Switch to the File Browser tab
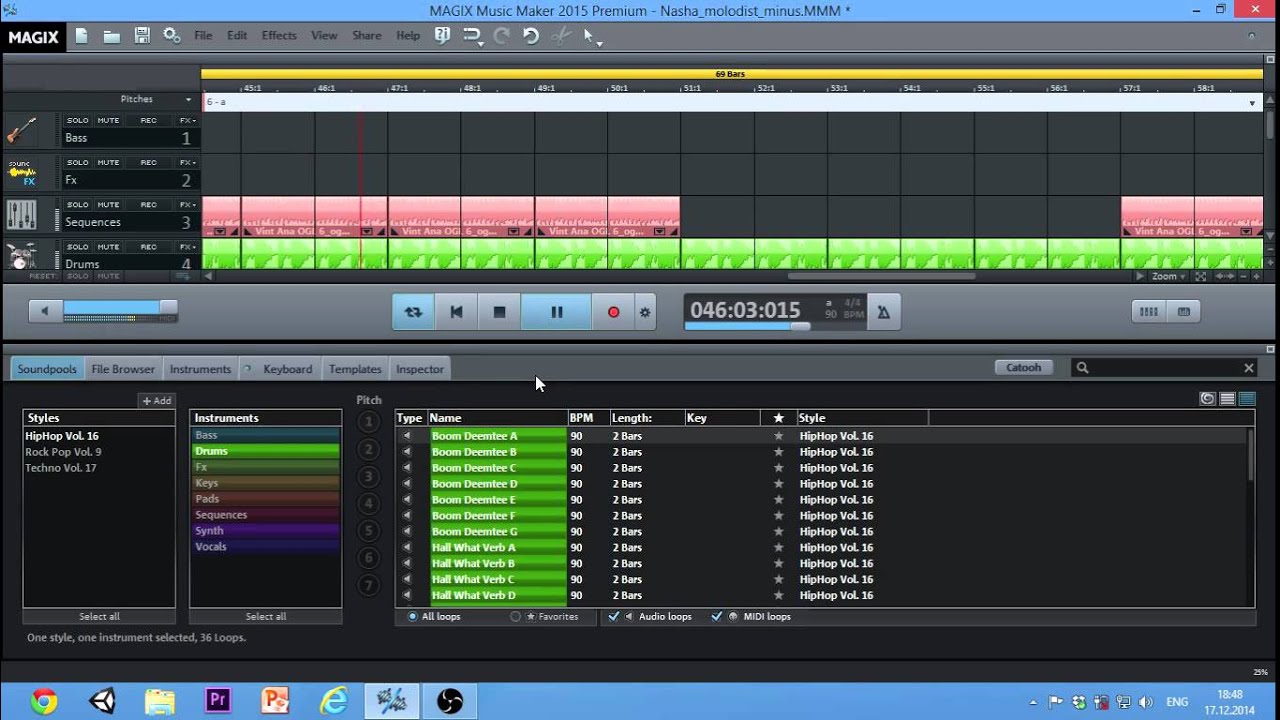This screenshot has height=720, width=1280. [x=123, y=369]
